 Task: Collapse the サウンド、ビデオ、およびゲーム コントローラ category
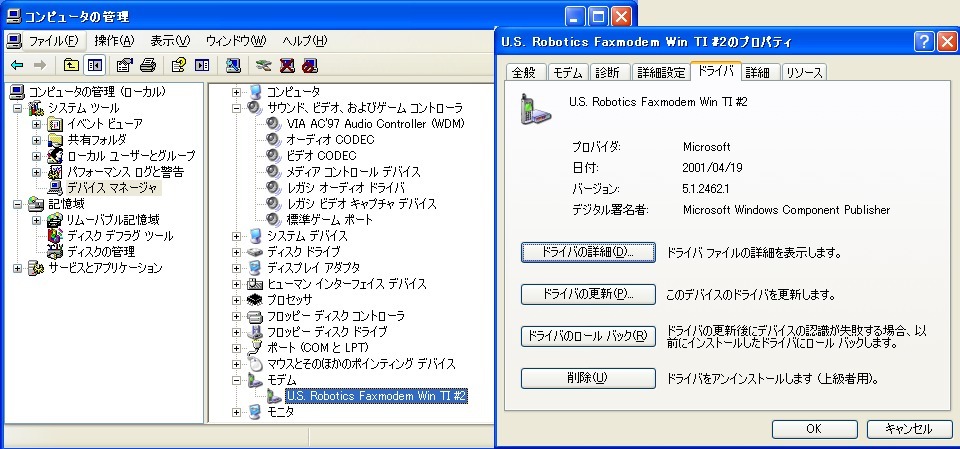click(236, 108)
